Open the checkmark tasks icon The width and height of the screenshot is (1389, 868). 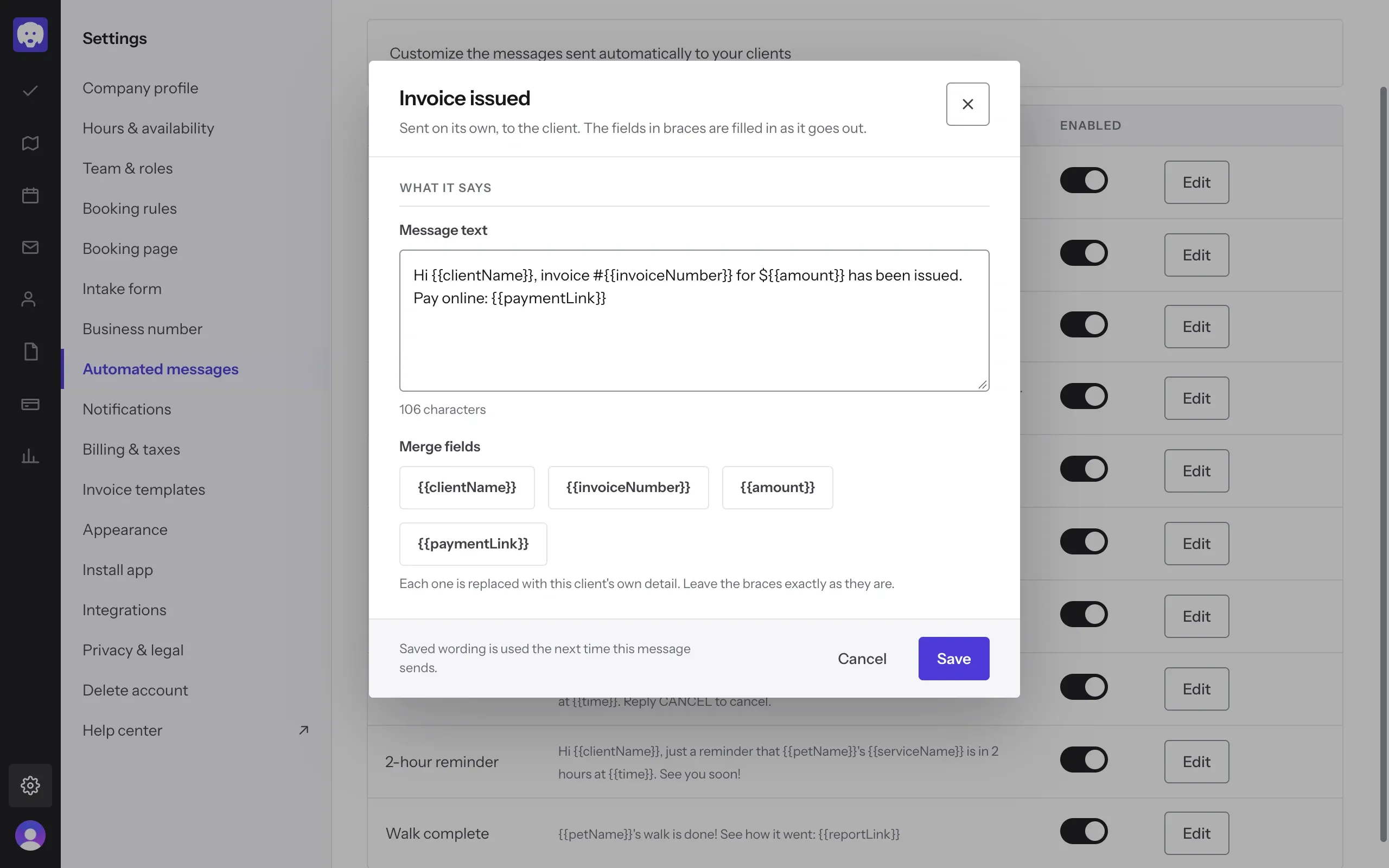pos(30,91)
